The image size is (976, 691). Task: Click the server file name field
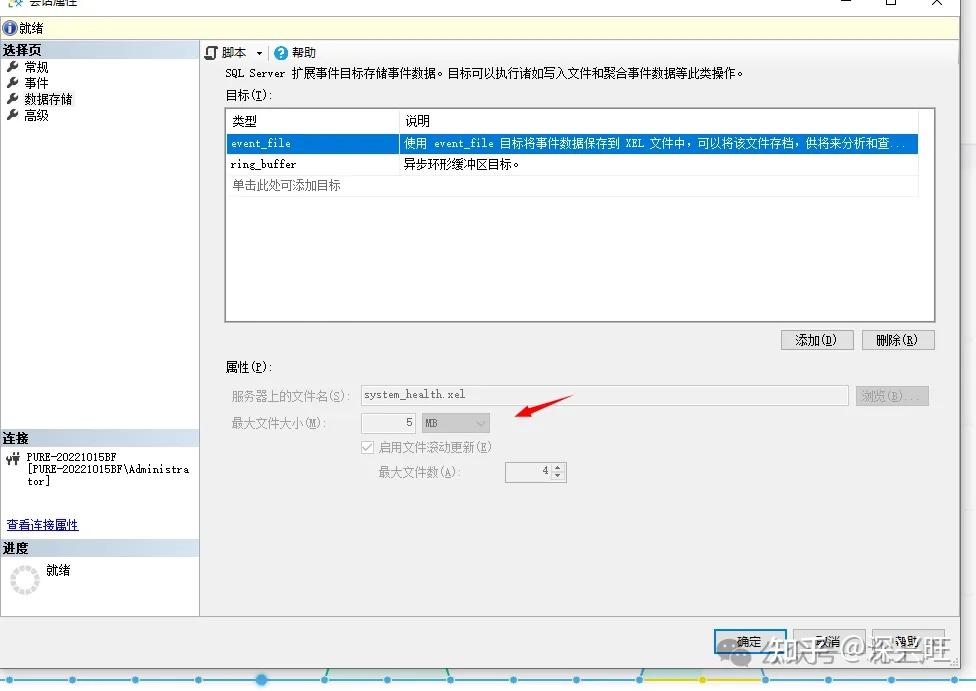pyautogui.click(x=604, y=395)
